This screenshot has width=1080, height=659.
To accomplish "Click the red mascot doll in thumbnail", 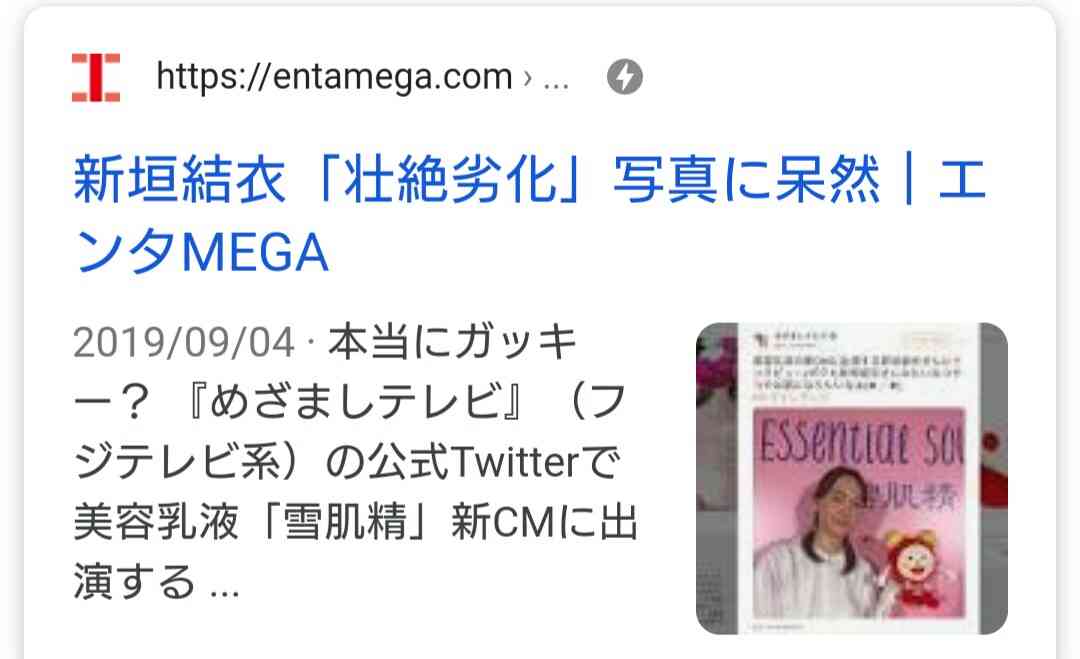I will coord(914,566).
